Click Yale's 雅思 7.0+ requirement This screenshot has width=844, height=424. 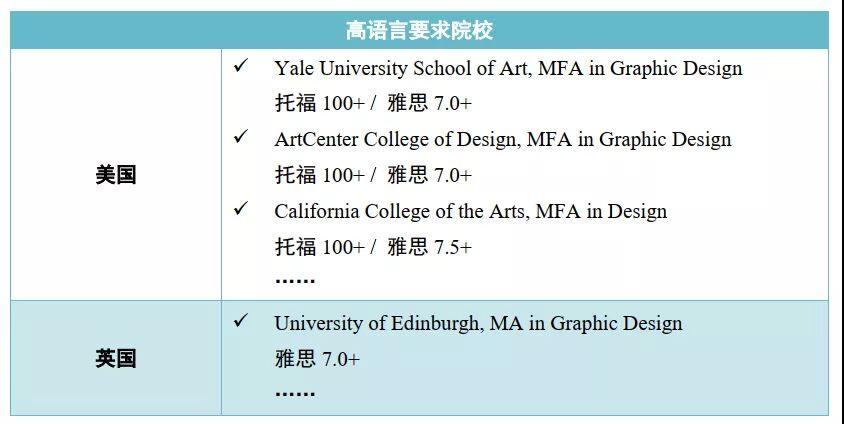pyautogui.click(x=429, y=103)
